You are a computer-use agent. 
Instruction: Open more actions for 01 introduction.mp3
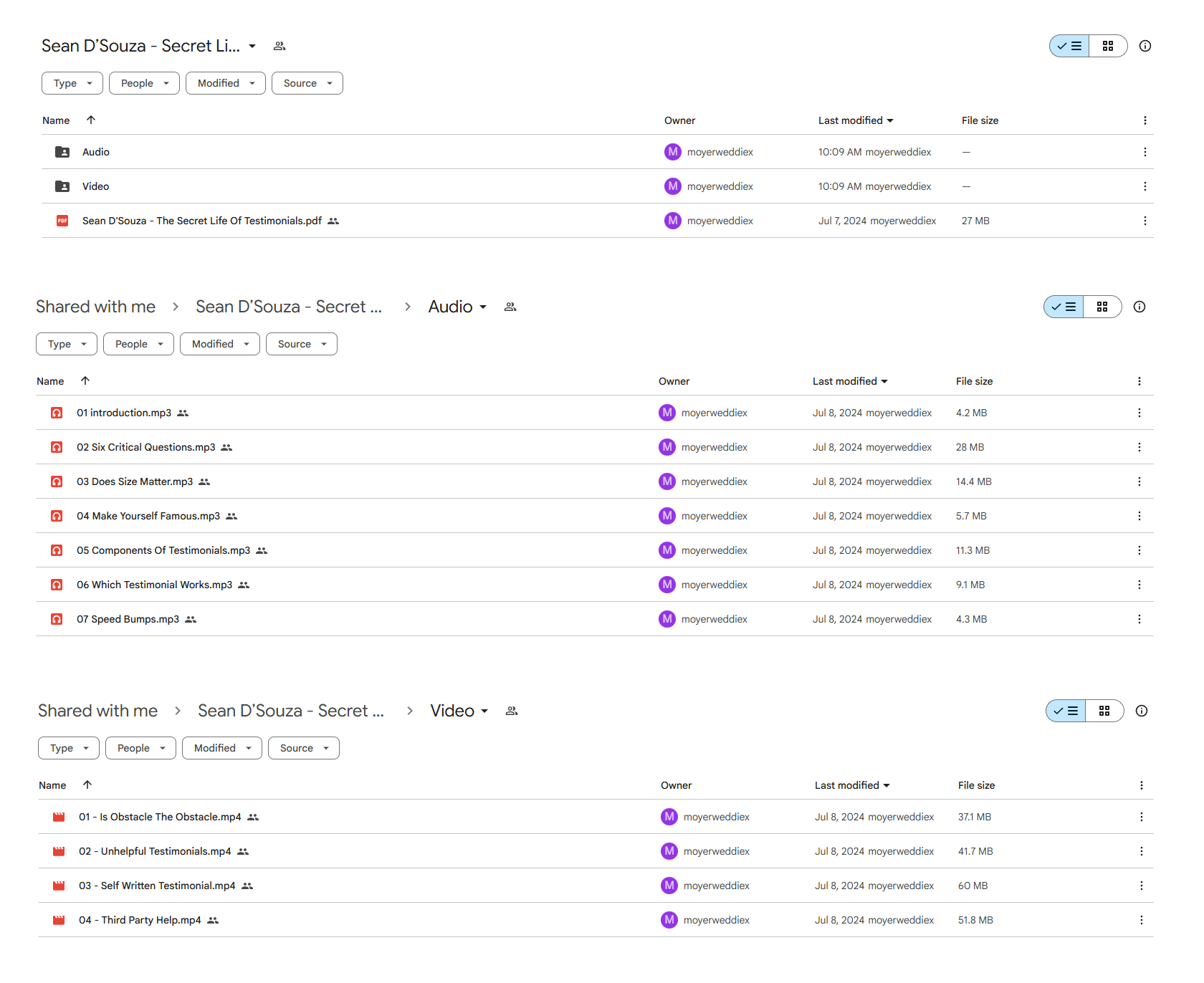point(1139,413)
